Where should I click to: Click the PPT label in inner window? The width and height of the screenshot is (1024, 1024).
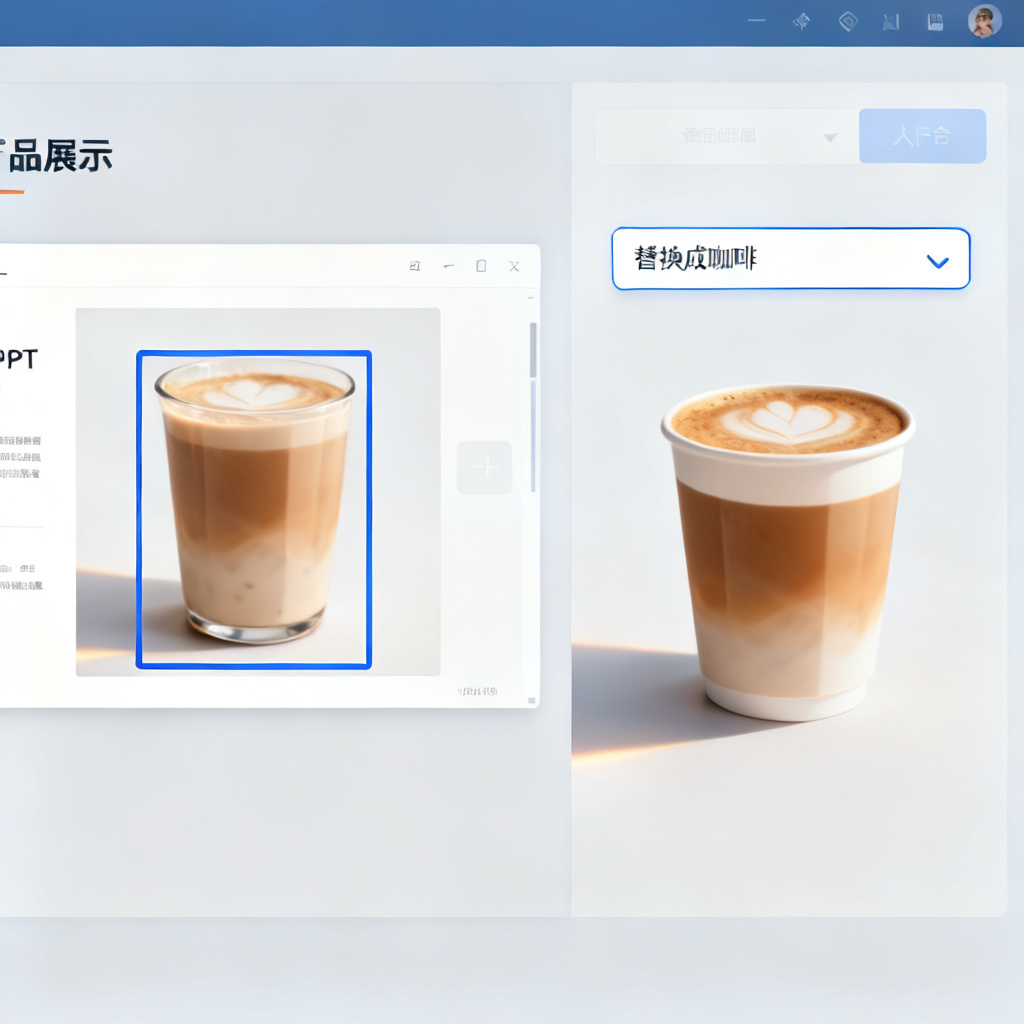pyautogui.click(x=18, y=359)
